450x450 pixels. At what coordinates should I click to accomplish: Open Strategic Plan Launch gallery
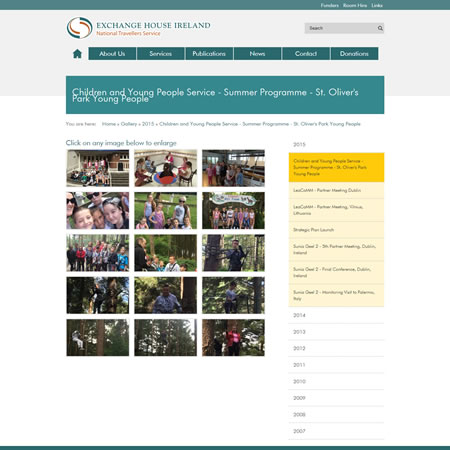(x=336, y=230)
